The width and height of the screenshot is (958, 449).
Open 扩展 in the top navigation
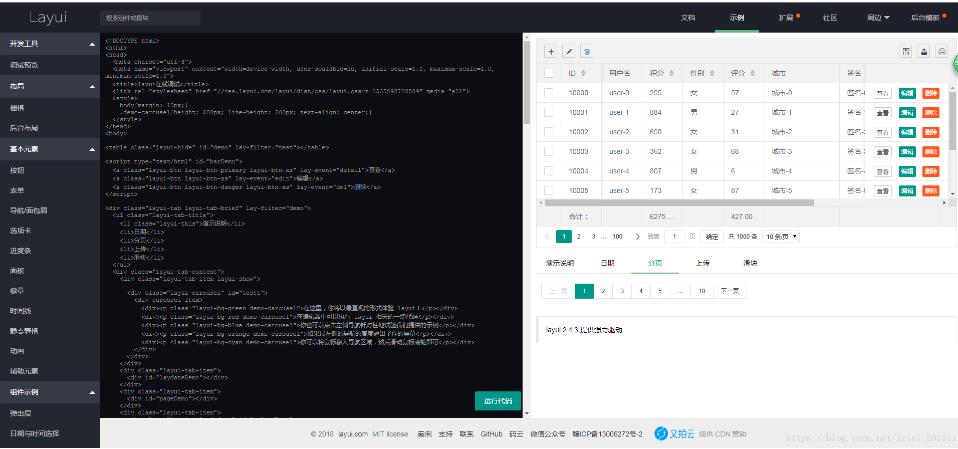pos(787,18)
